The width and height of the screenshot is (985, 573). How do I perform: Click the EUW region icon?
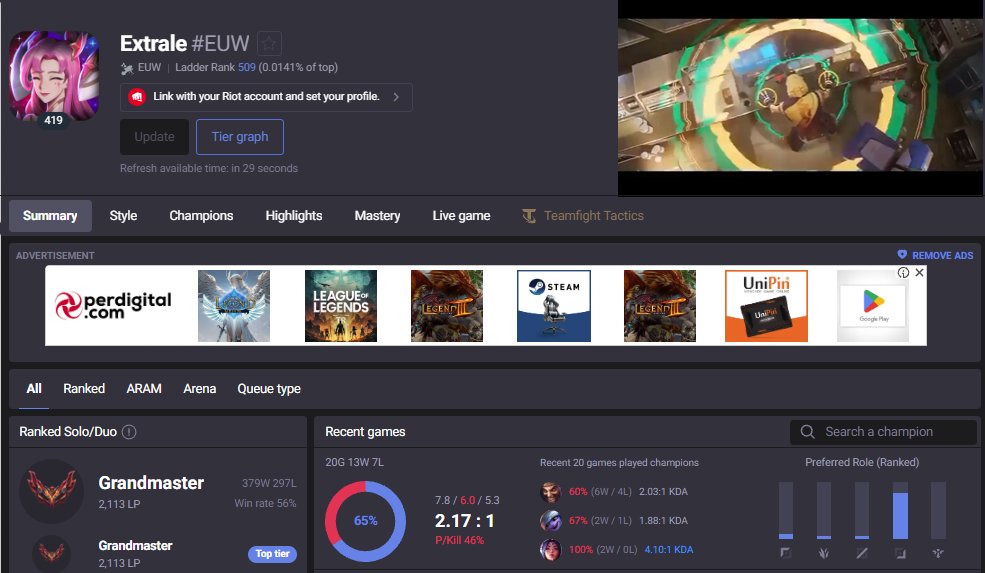point(127,68)
